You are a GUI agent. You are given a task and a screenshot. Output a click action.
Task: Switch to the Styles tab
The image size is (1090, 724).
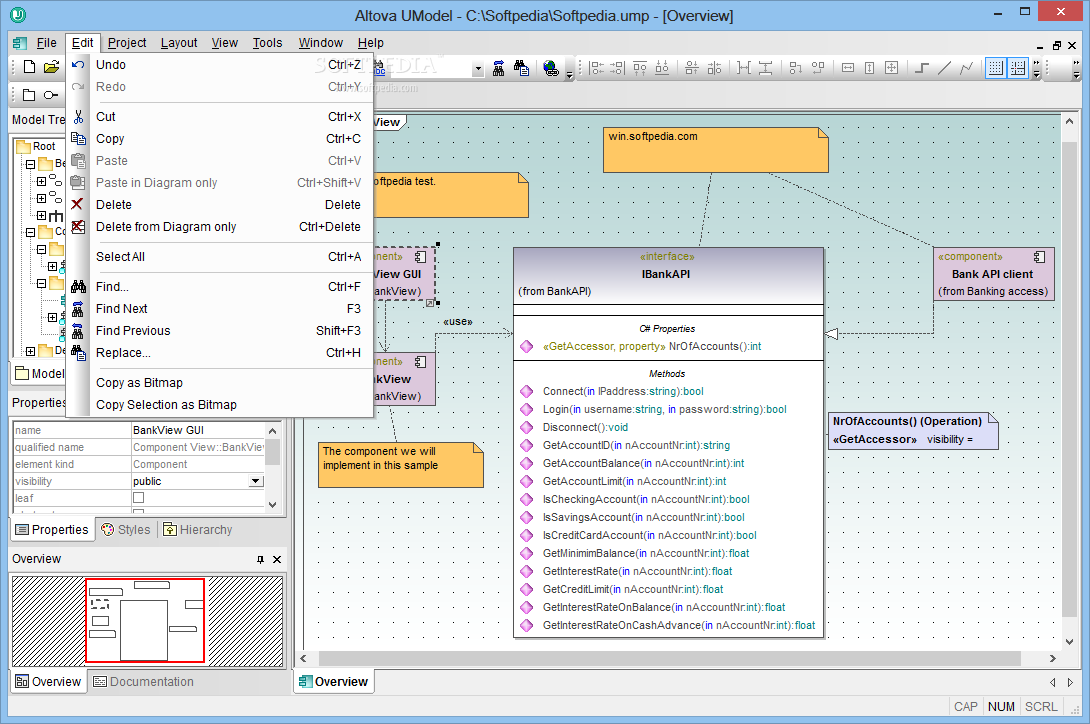pos(126,530)
